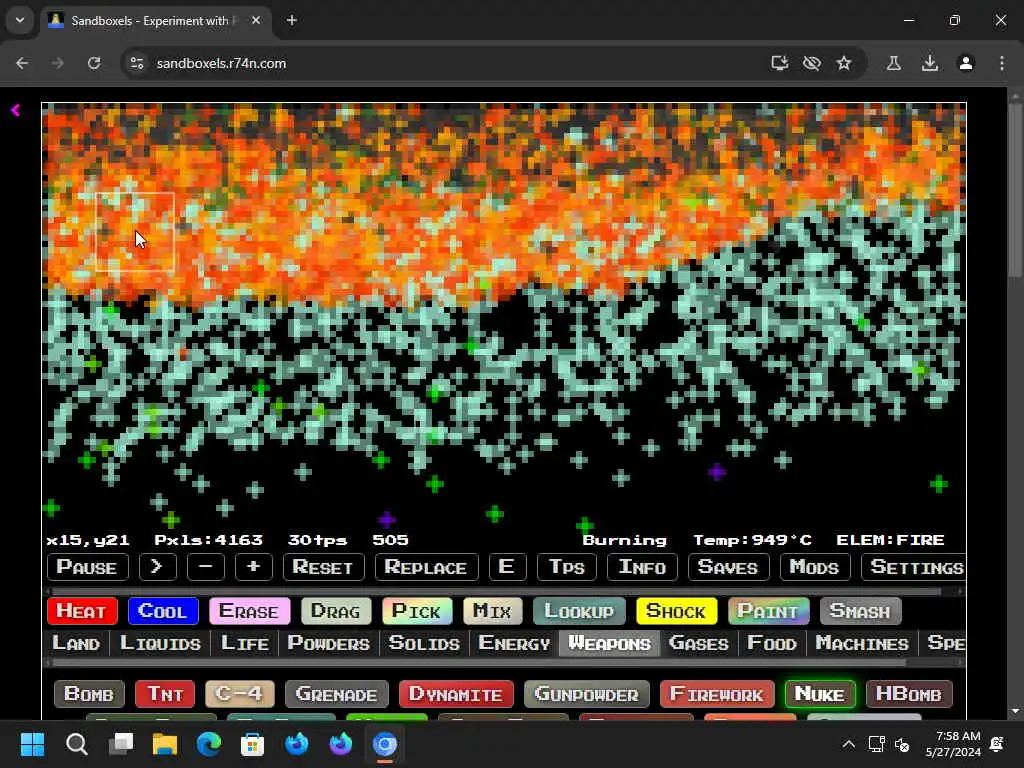Switch to the Life category
The image size is (1024, 768).
tap(245, 643)
